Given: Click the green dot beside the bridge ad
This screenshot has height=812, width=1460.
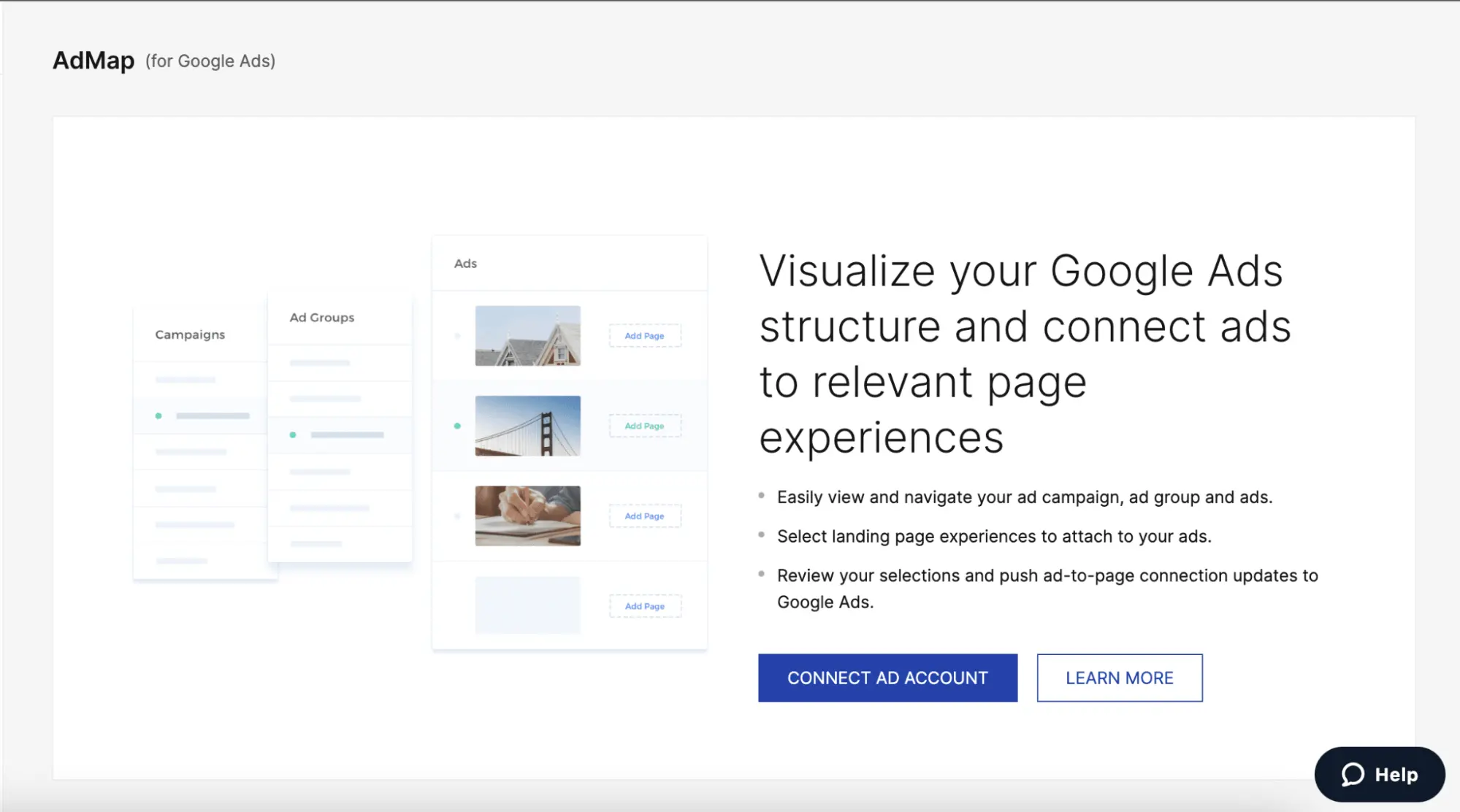Looking at the screenshot, I should coord(457,426).
